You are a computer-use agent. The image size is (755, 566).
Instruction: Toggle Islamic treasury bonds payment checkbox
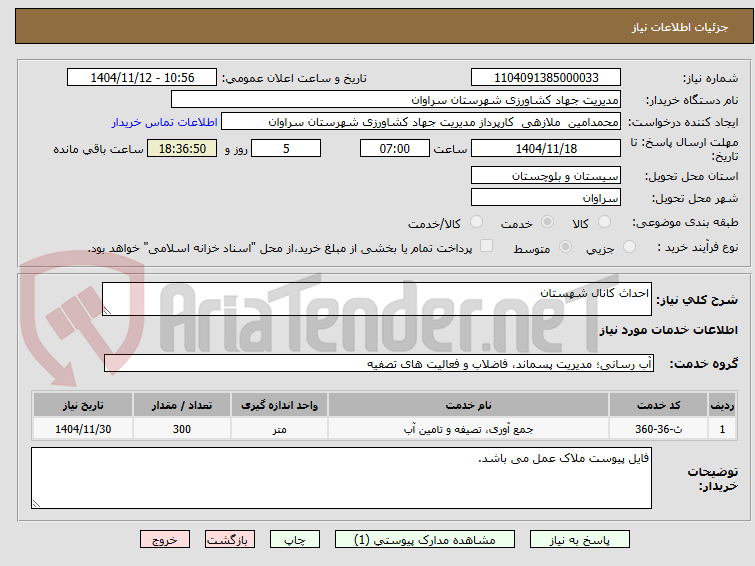pyautogui.click(x=487, y=246)
